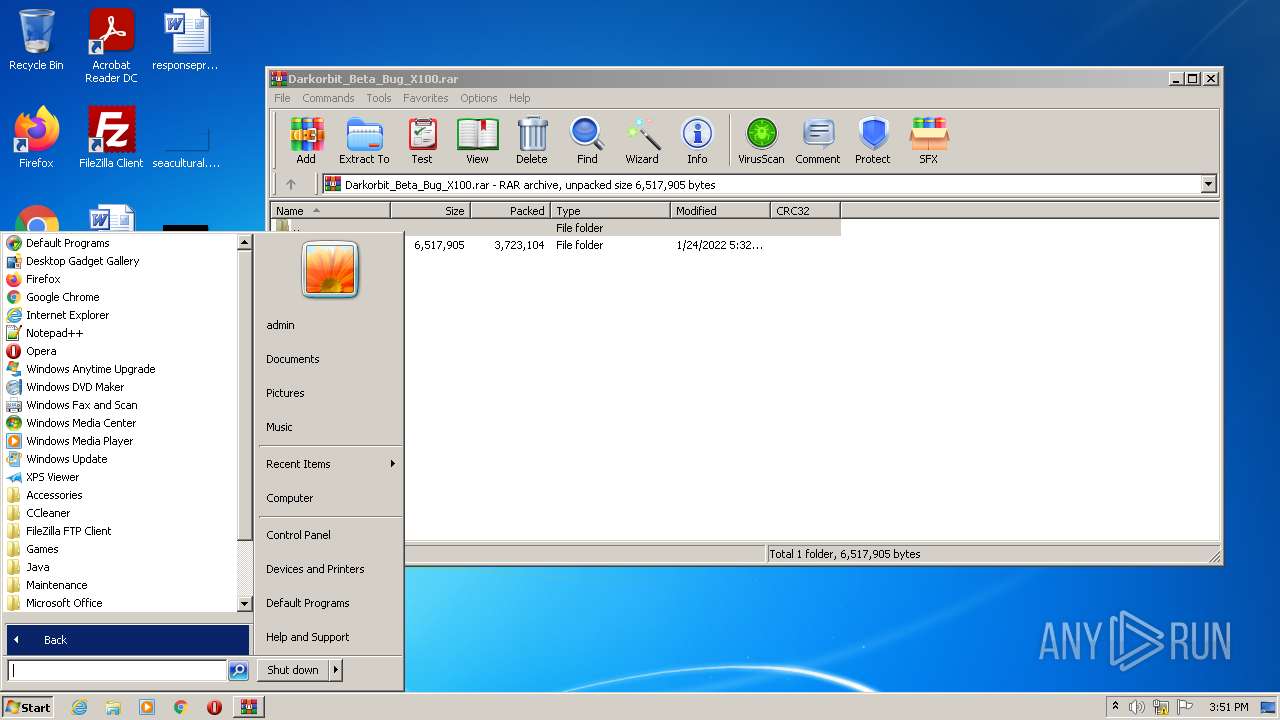The image size is (1280, 720).
Task: Expand the Java program folder
Action: [37, 567]
